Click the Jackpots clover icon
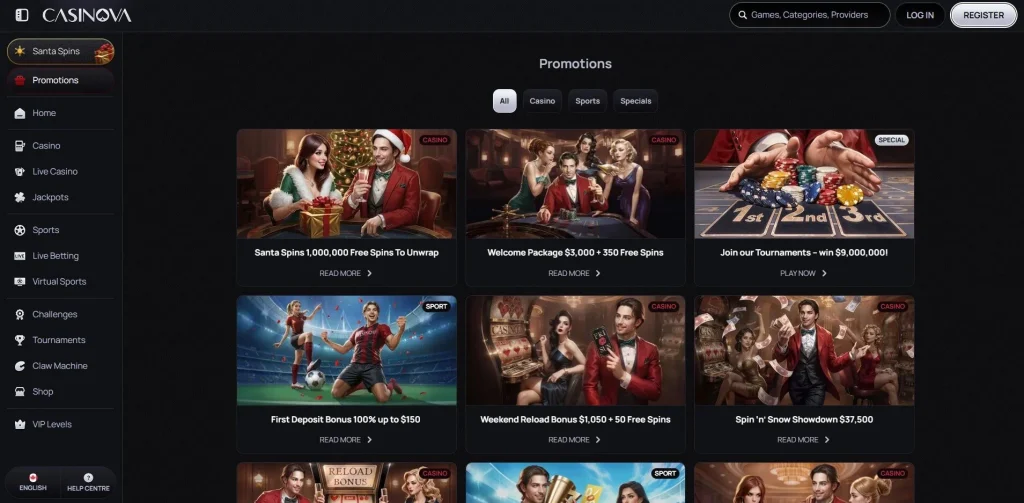 20,197
